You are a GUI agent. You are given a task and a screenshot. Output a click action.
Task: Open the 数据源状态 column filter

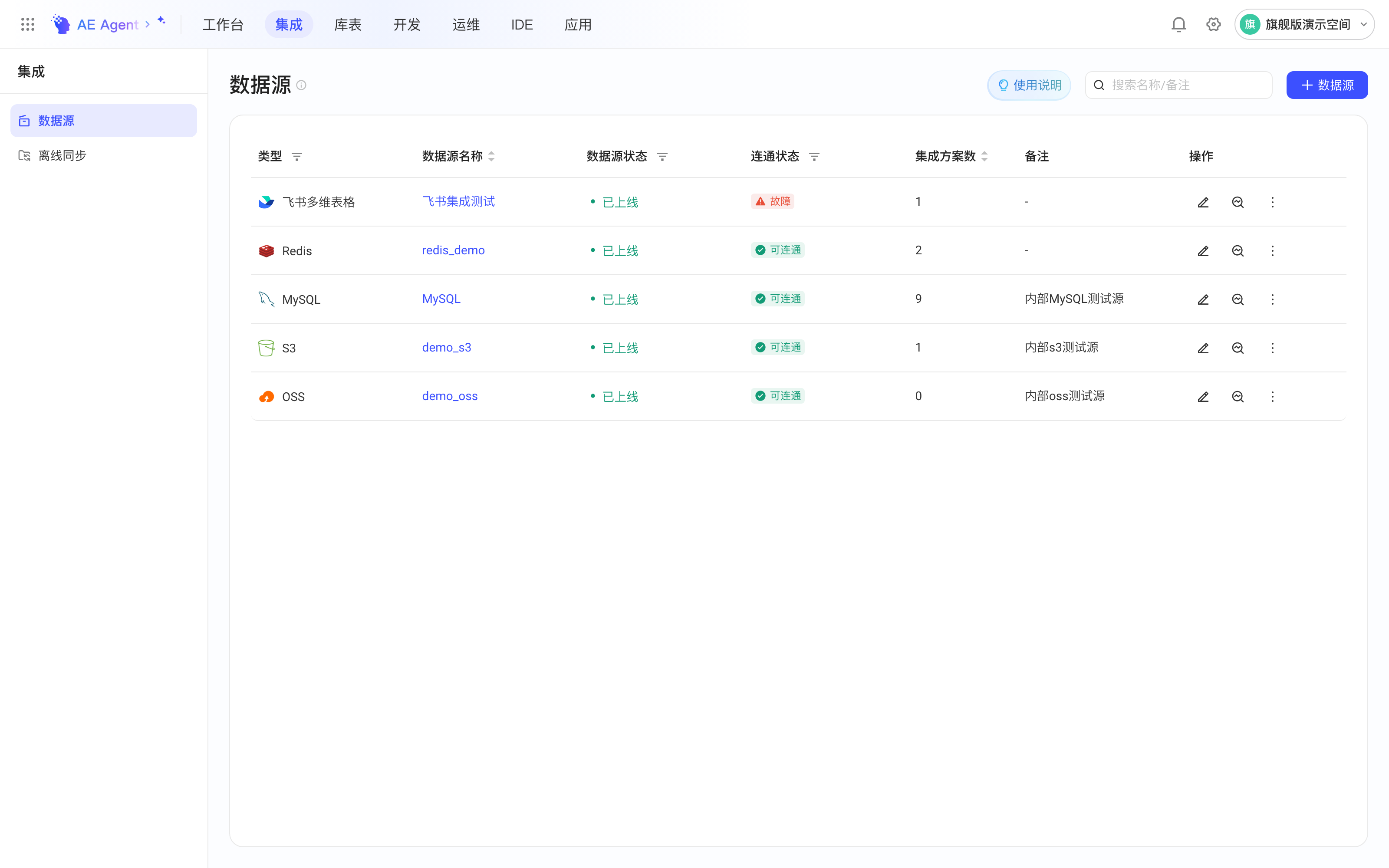(x=662, y=157)
